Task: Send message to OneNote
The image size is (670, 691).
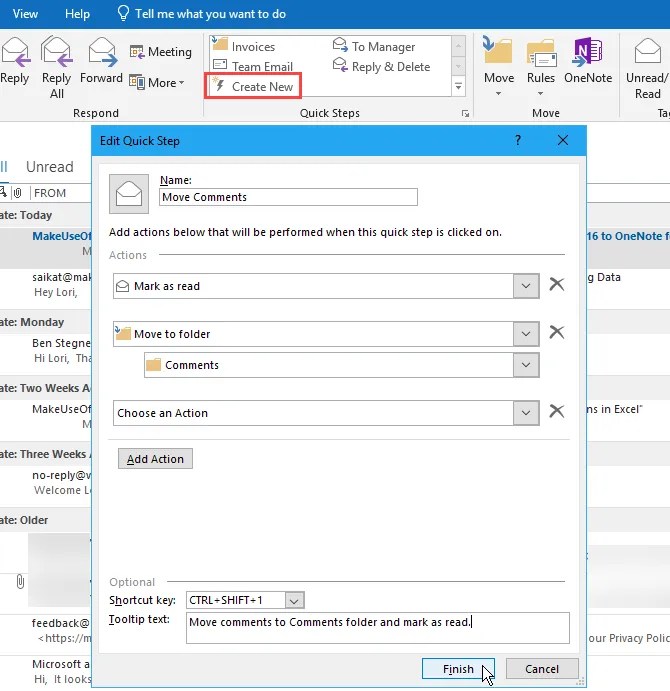Action: pyautogui.click(x=588, y=61)
